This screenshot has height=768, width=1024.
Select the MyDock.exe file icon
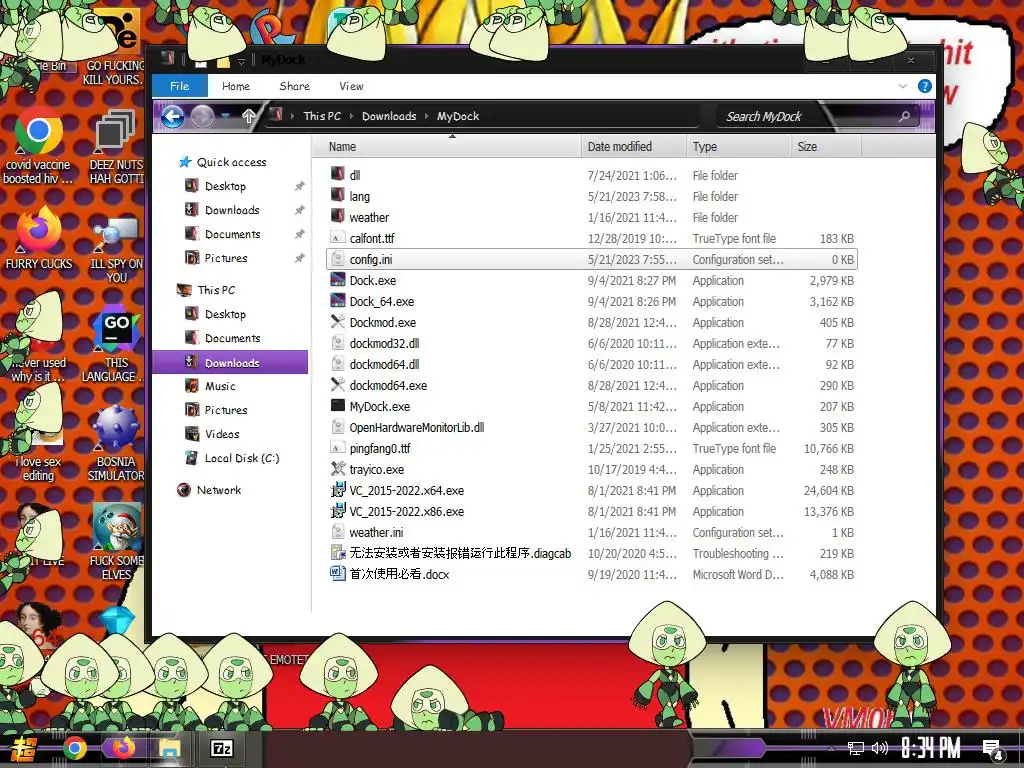tap(338, 406)
